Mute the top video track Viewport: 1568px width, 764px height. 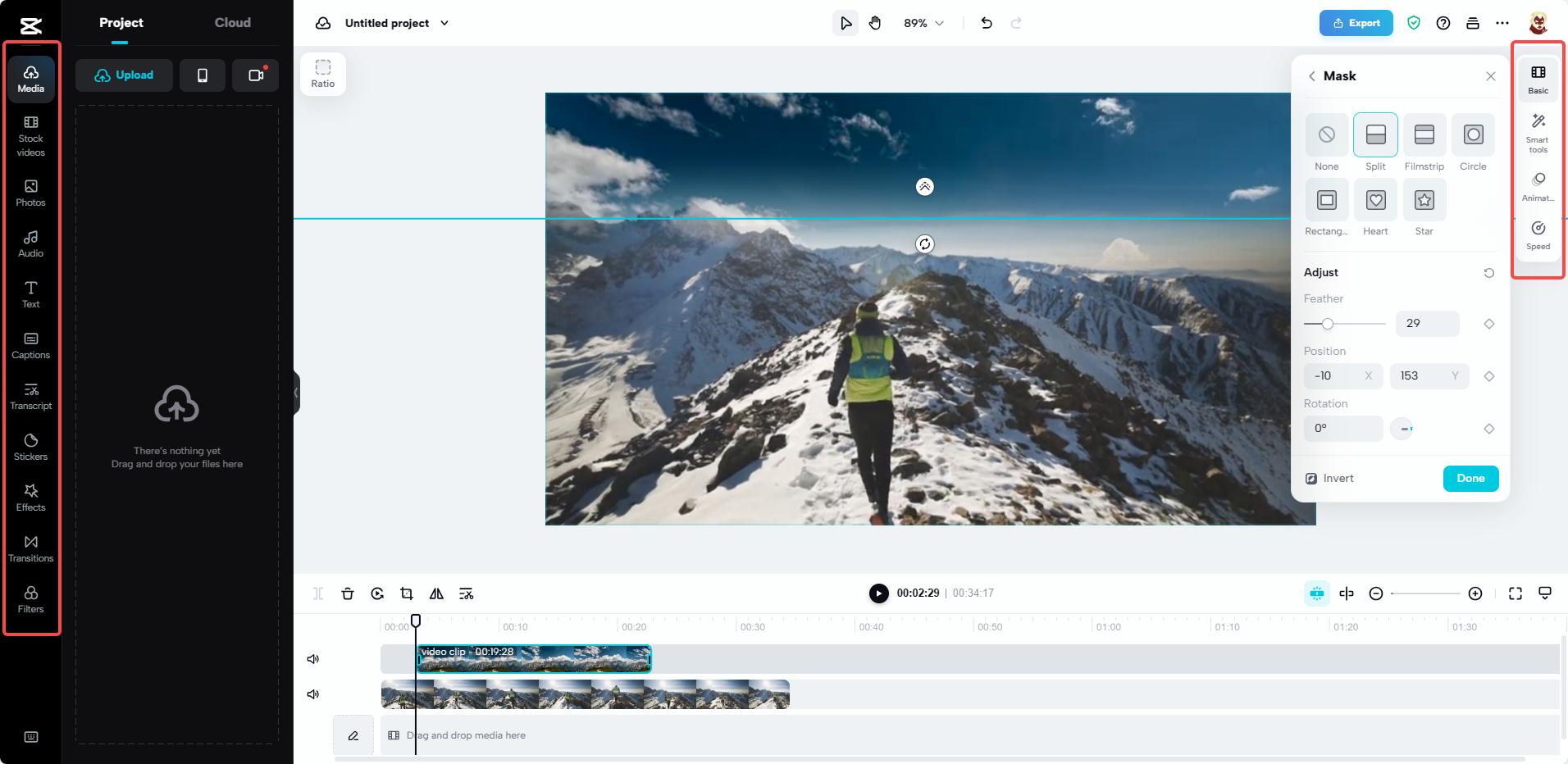tap(312, 659)
